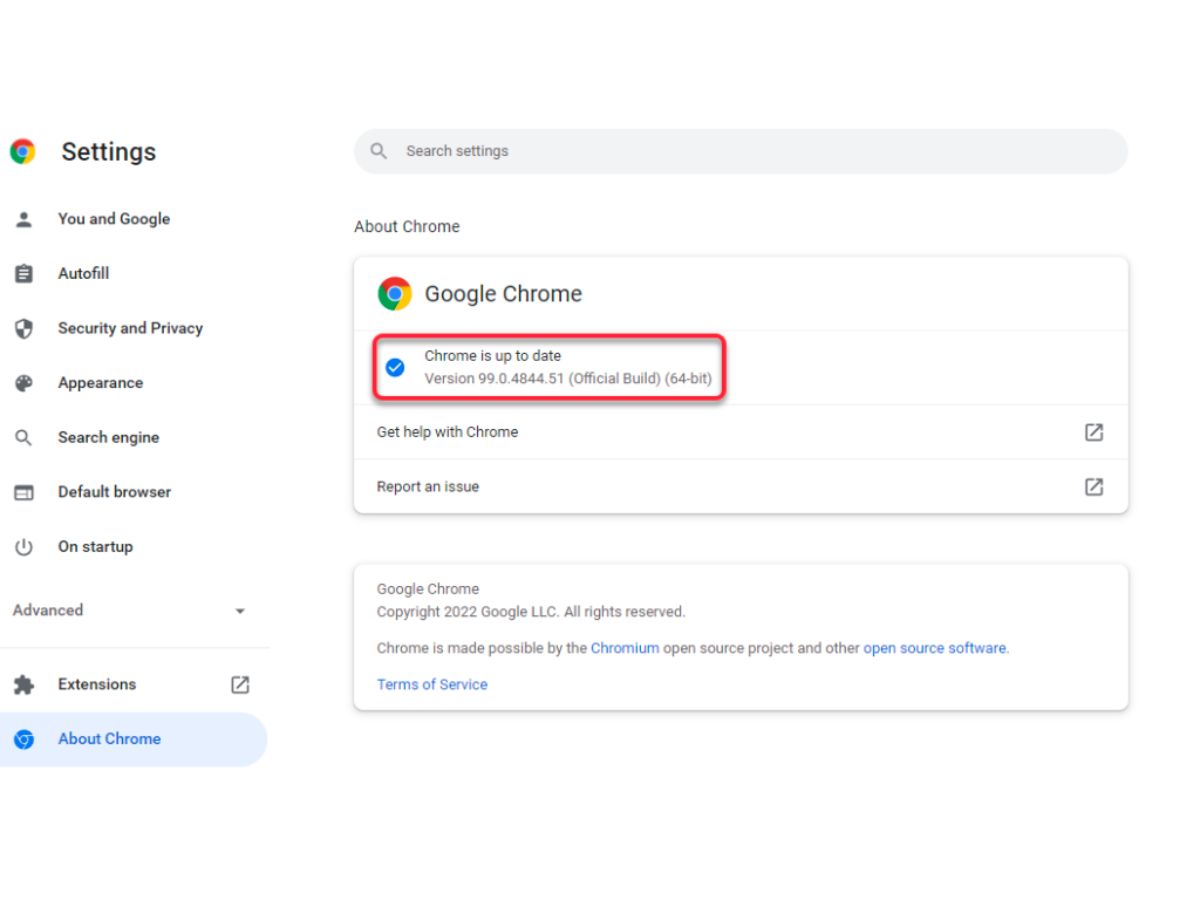1200x900 pixels.
Task: Click the Extensions puzzle piece icon
Action: [x=24, y=685]
